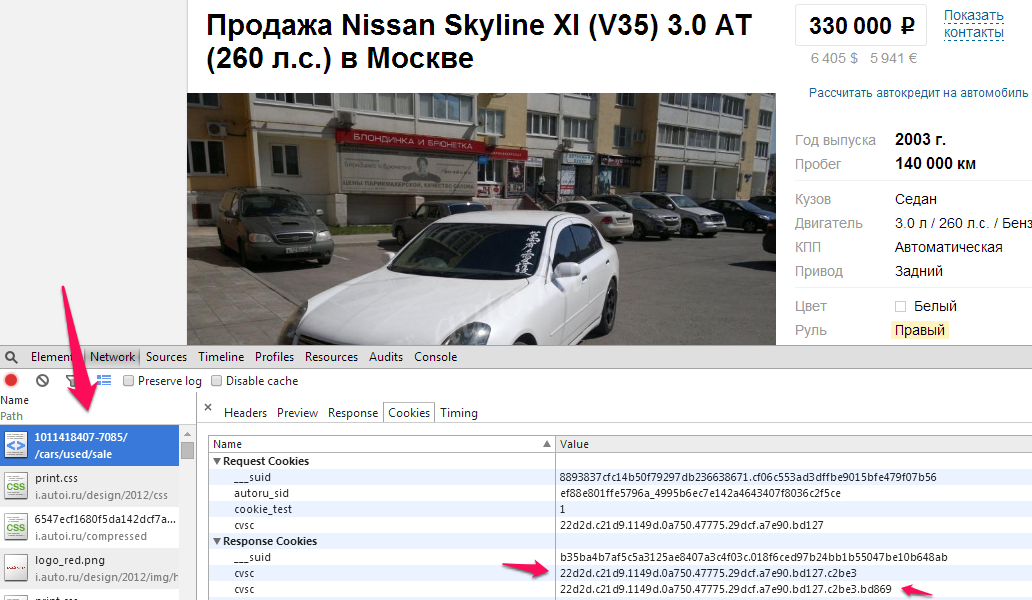The image size is (1032, 600).
Task: Click the request list vertical scrollbar thumb
Action: pos(188,450)
